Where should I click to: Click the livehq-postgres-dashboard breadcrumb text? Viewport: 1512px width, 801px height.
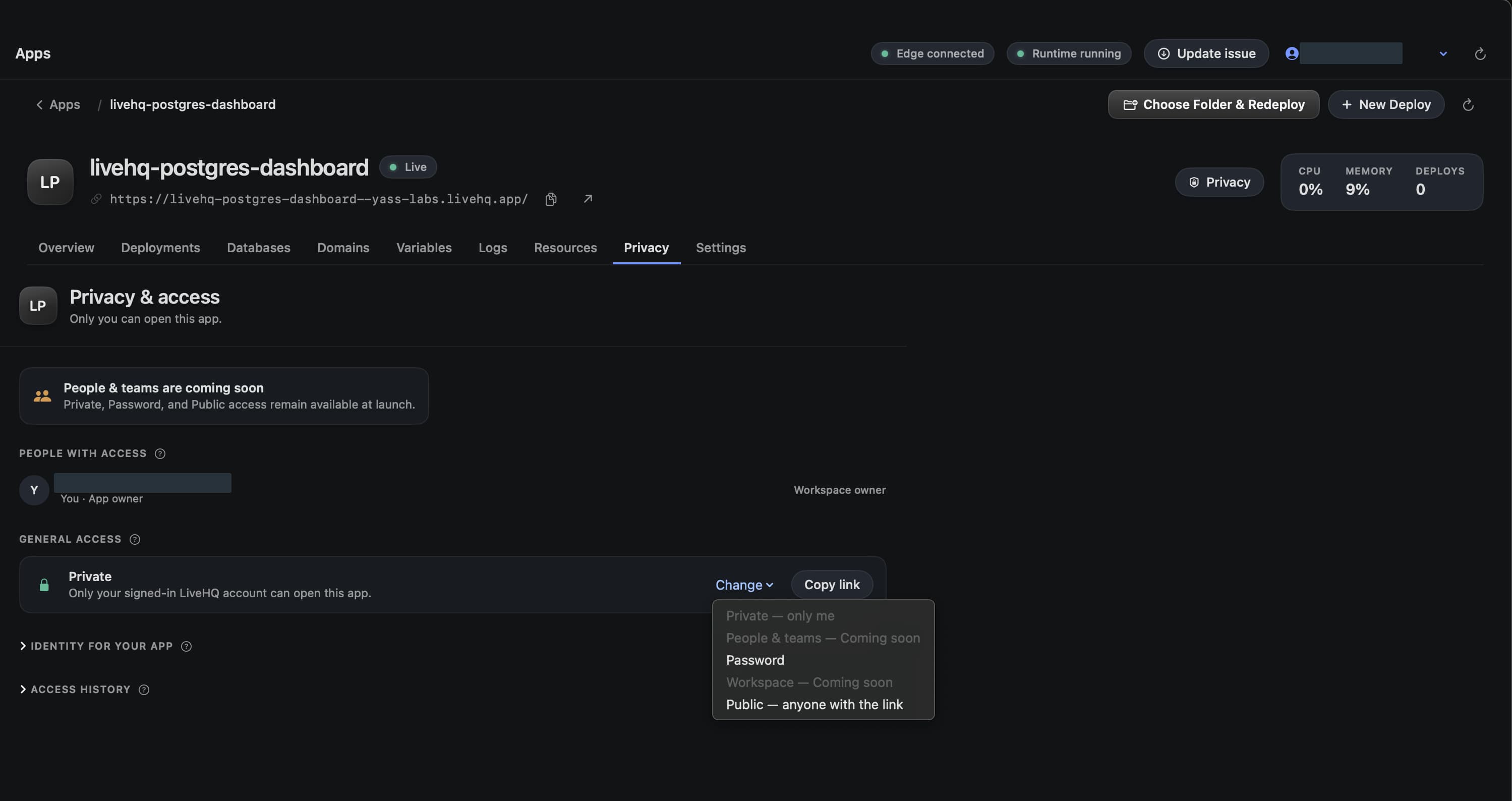tap(193, 104)
